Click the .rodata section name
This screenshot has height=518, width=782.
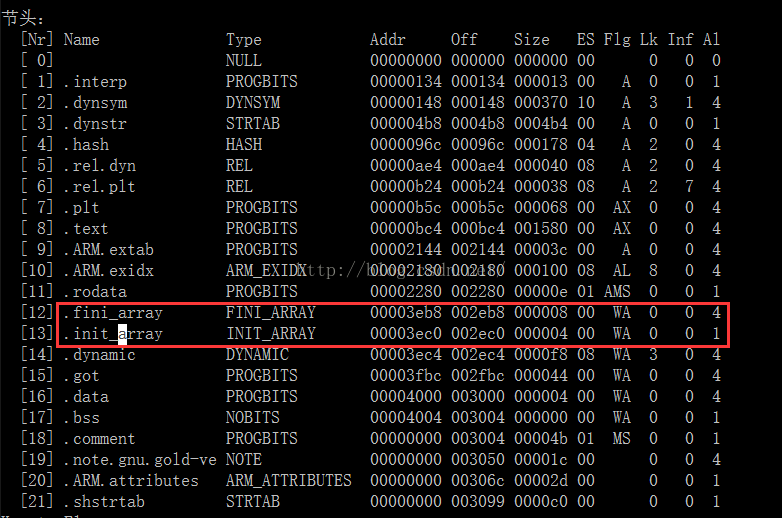pos(95,291)
